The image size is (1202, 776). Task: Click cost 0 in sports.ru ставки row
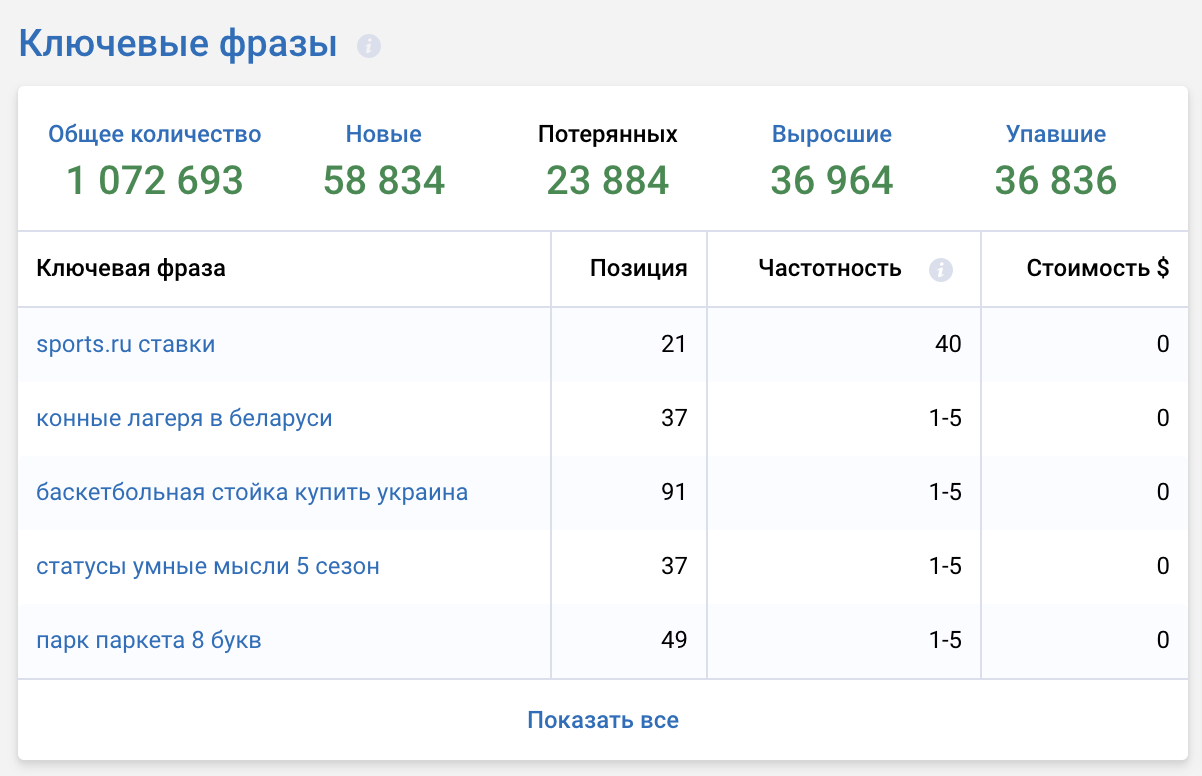1163,344
